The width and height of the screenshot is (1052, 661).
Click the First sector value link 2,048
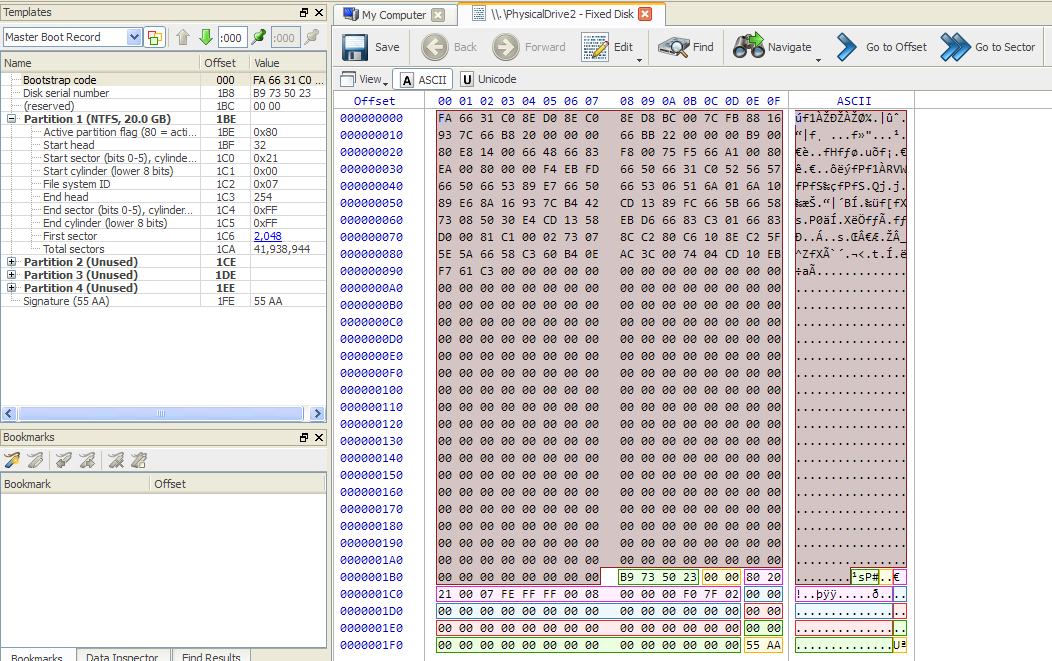pyautogui.click(x=267, y=236)
